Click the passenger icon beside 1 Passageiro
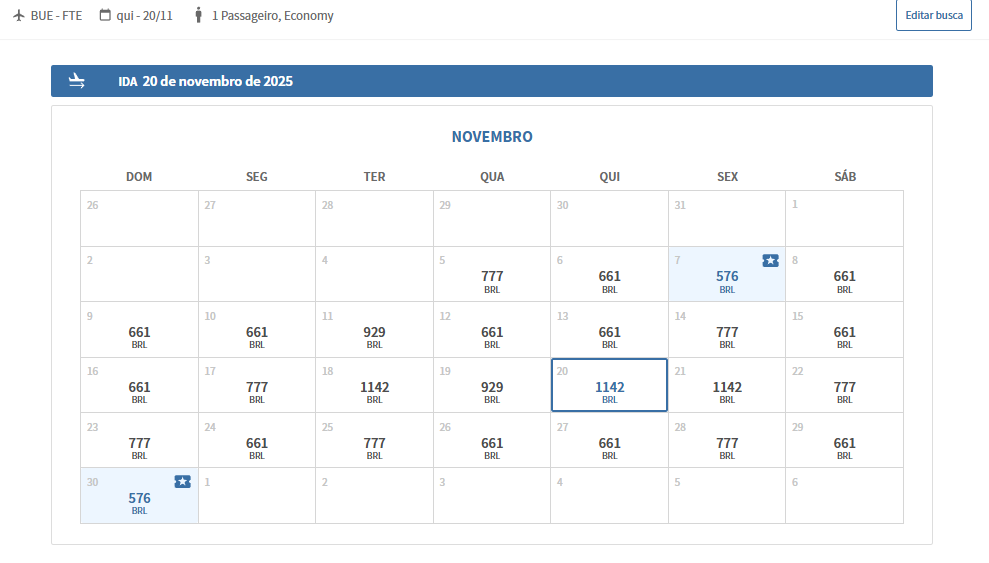The image size is (989, 563). pyautogui.click(x=198, y=15)
